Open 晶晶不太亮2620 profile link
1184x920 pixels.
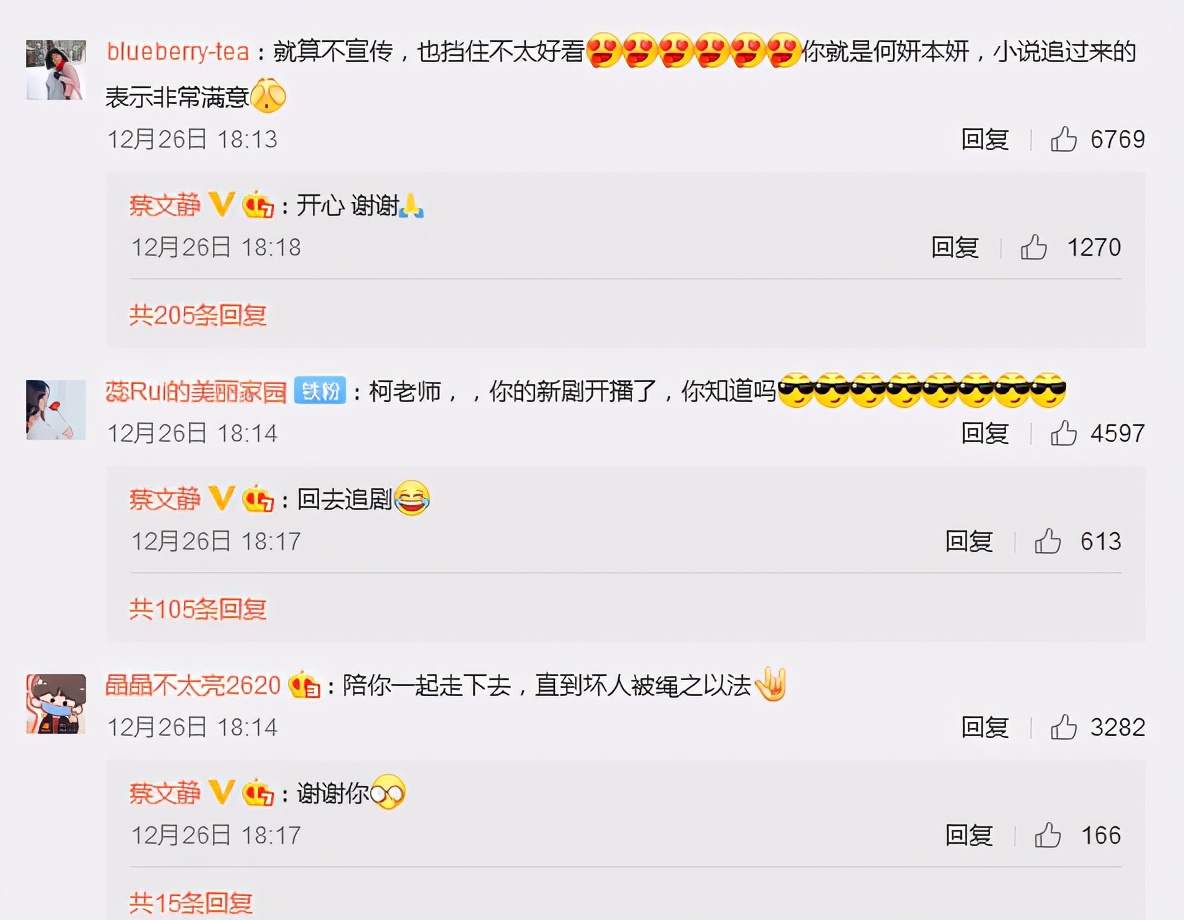click(x=193, y=685)
